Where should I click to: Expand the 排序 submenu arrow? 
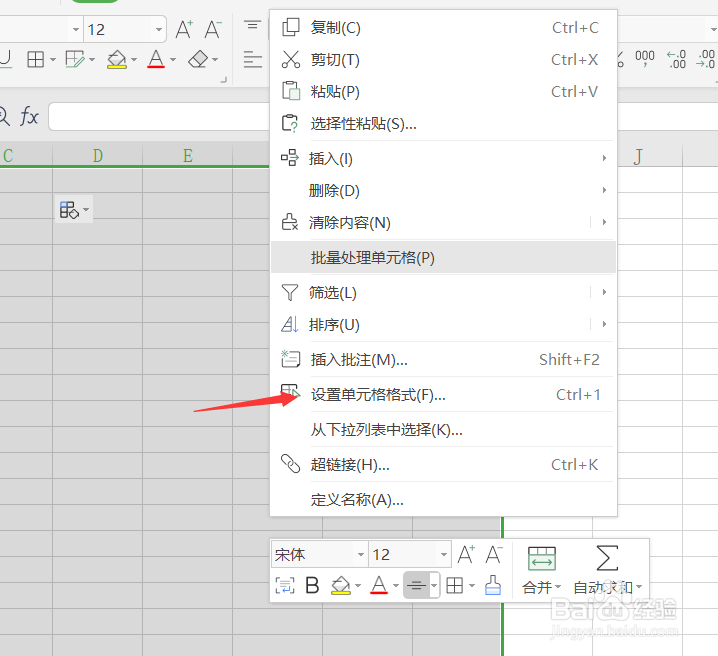[x=604, y=324]
